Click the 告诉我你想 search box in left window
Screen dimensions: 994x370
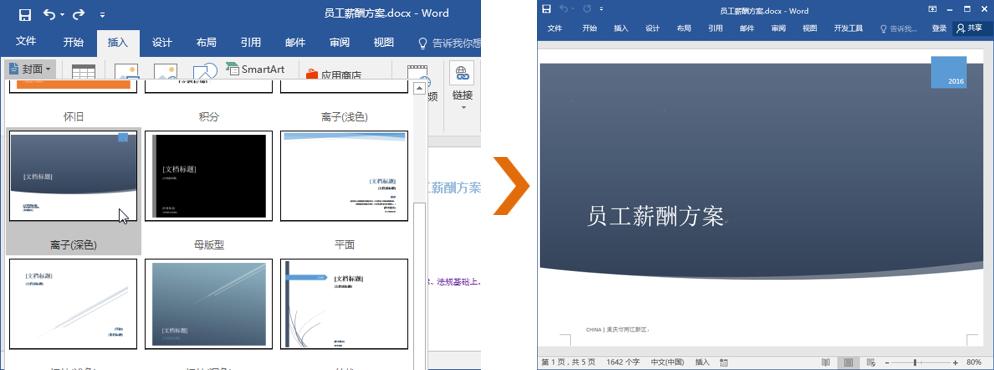(x=449, y=43)
